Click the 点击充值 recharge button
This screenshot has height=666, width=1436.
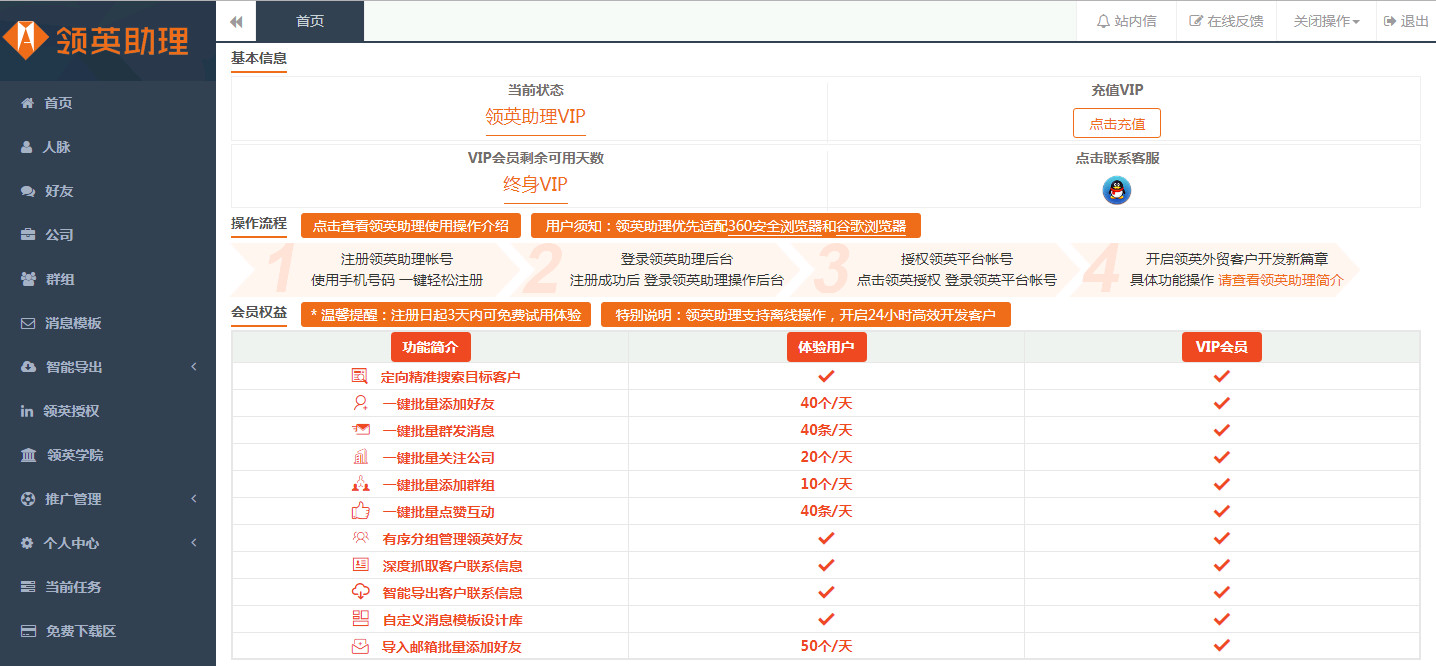[1116, 124]
